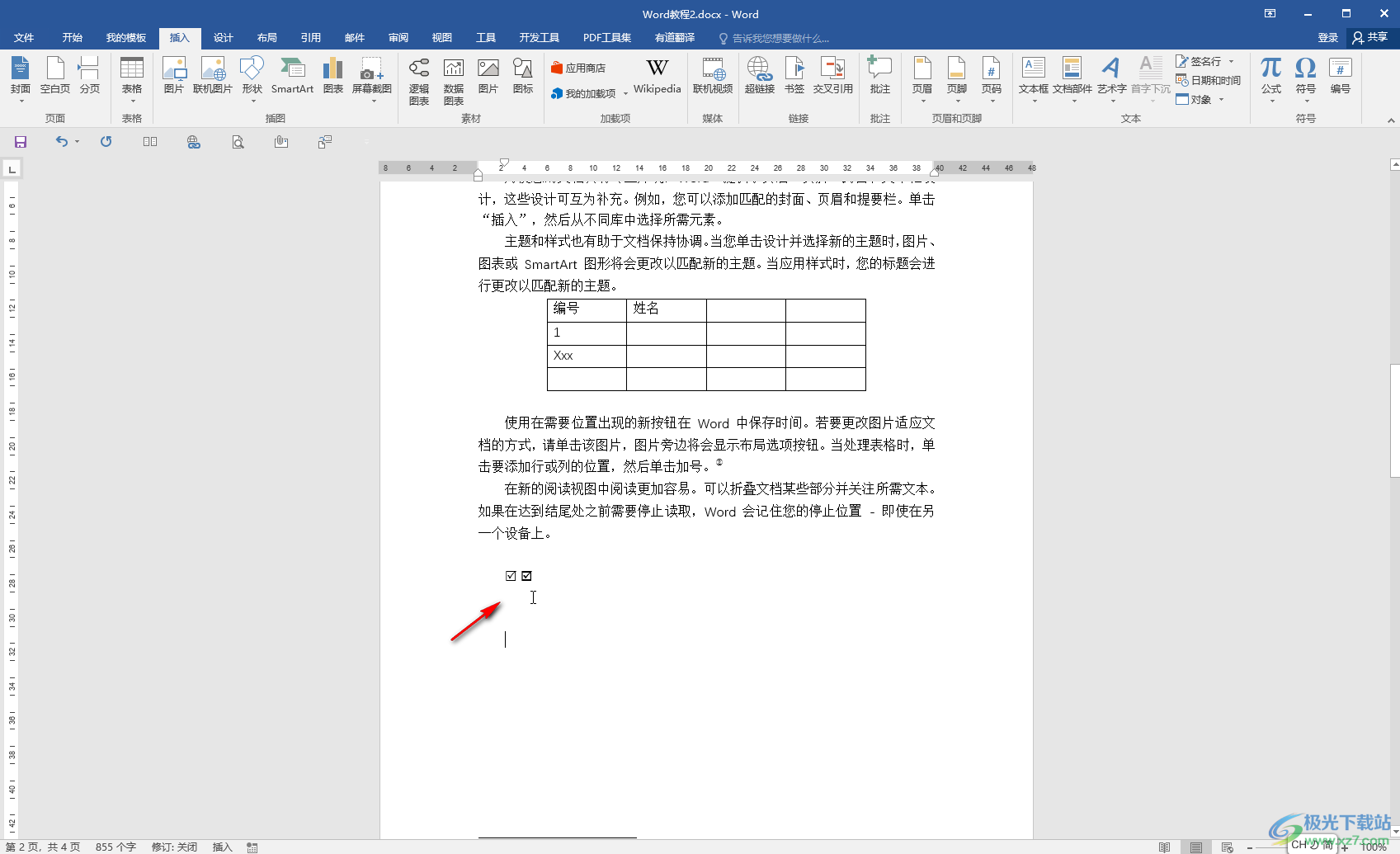Toggle track changes status (修订: 关闭)
This screenshot has width=1400, height=854.
[174, 847]
